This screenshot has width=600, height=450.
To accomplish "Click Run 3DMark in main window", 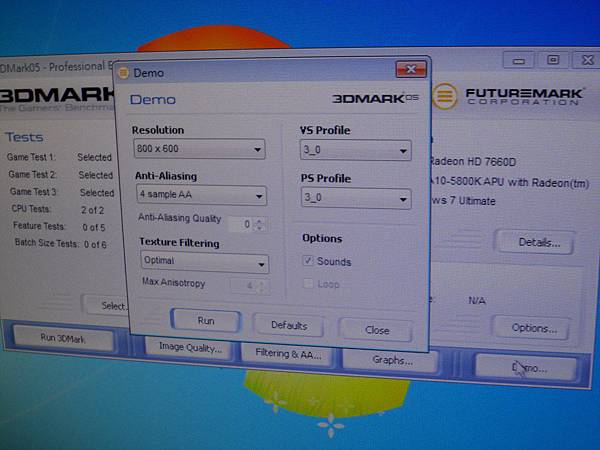I will 63,338.
